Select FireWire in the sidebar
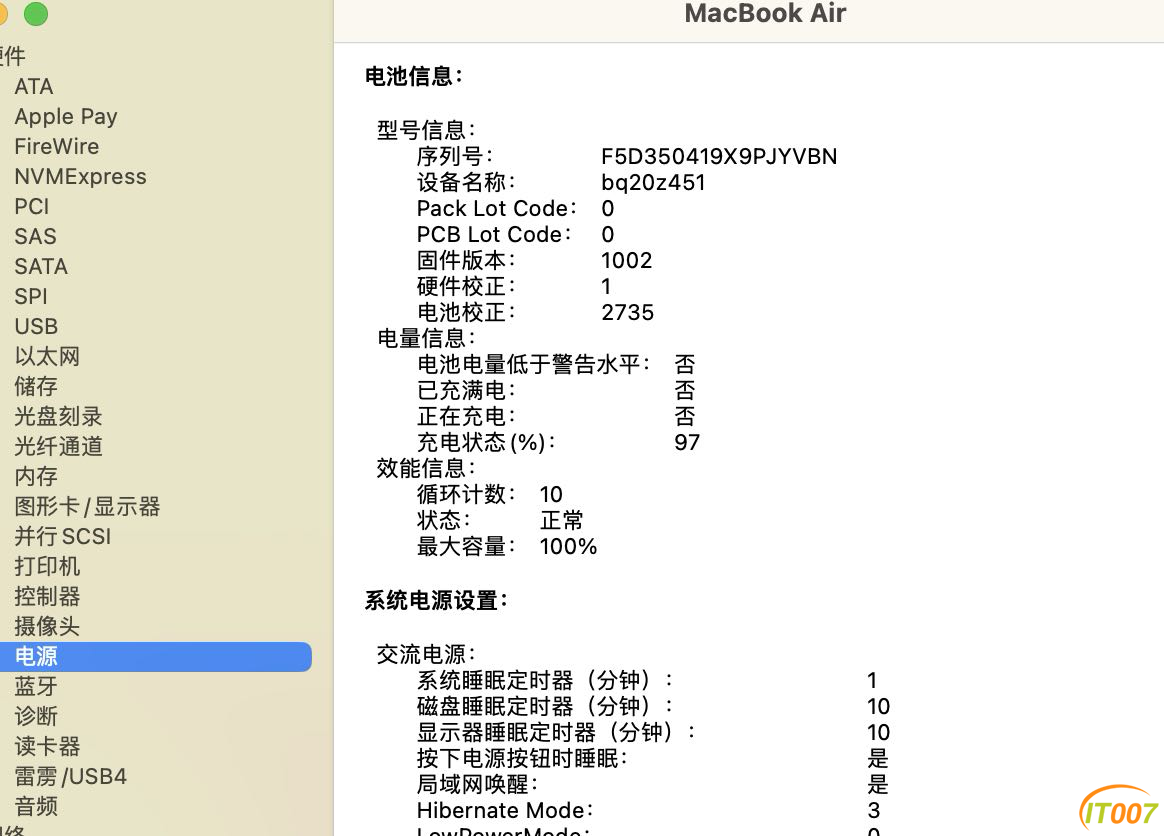1164x836 pixels. (x=56, y=146)
